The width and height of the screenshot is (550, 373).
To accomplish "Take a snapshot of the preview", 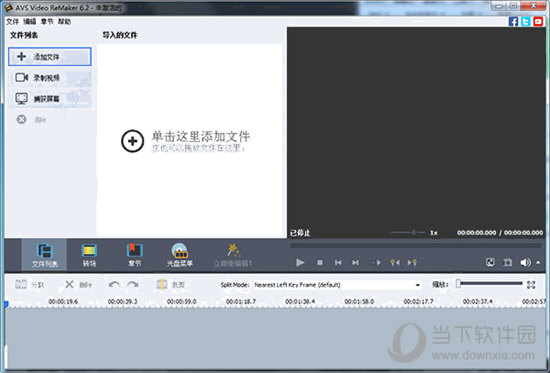I will tap(507, 262).
